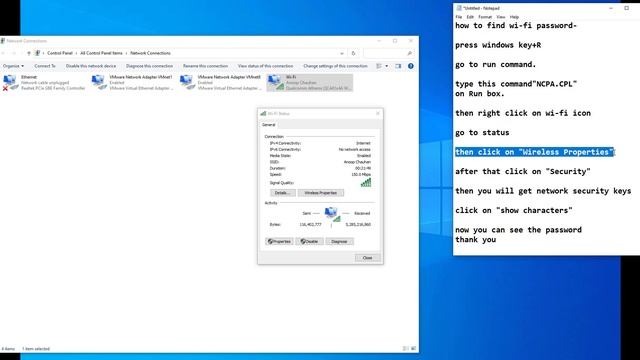Maximize the Notepad window
The width and height of the screenshot is (640, 360).
point(627,8)
